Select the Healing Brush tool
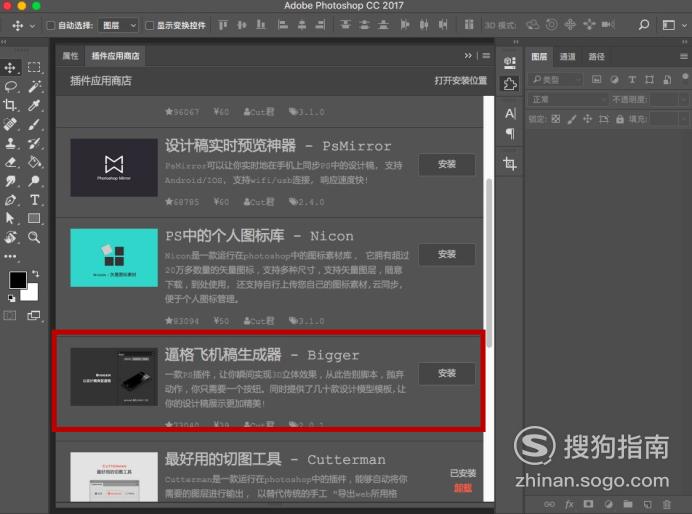The image size is (692, 514). point(10,124)
